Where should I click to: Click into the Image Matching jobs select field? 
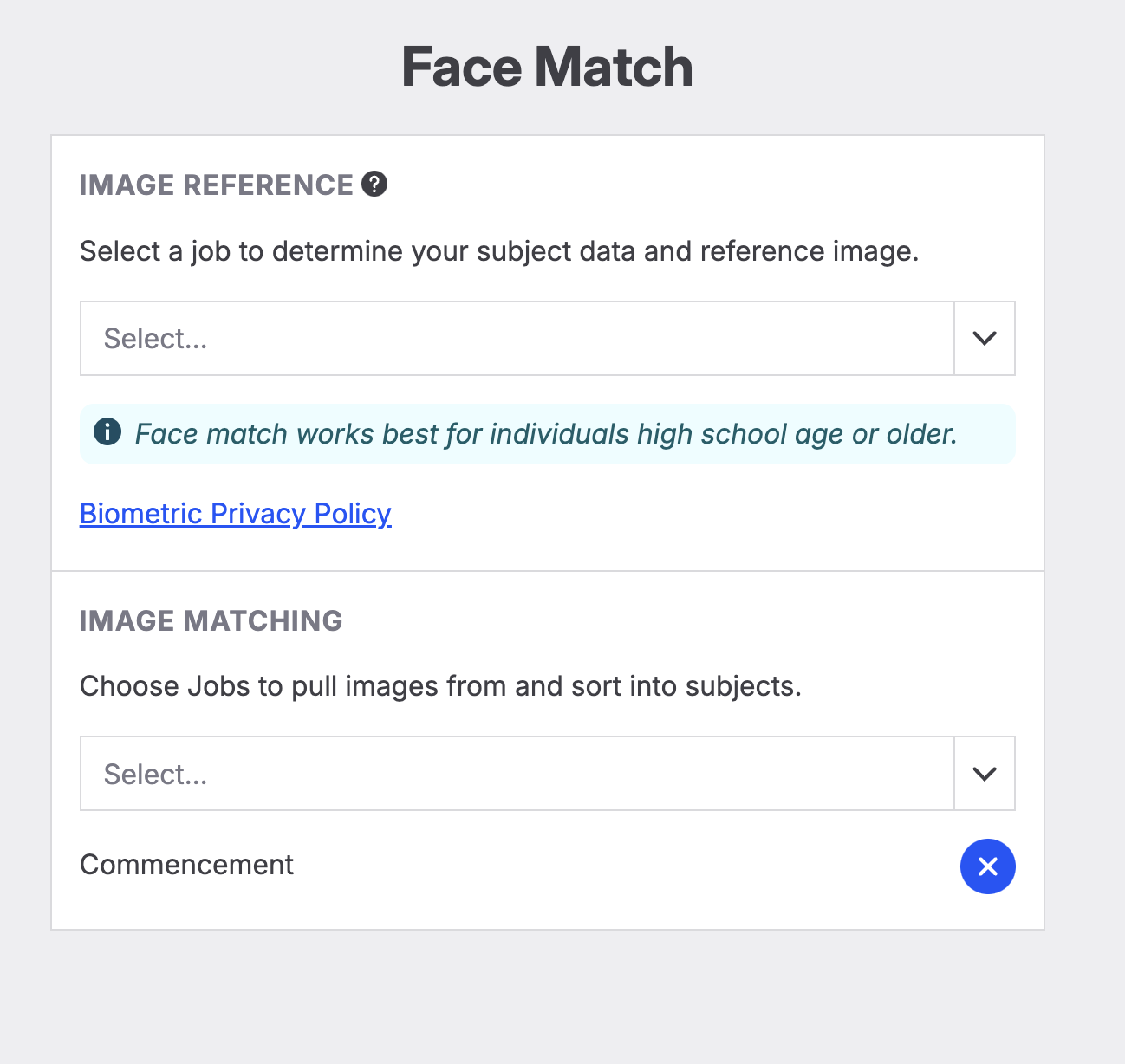(x=517, y=774)
